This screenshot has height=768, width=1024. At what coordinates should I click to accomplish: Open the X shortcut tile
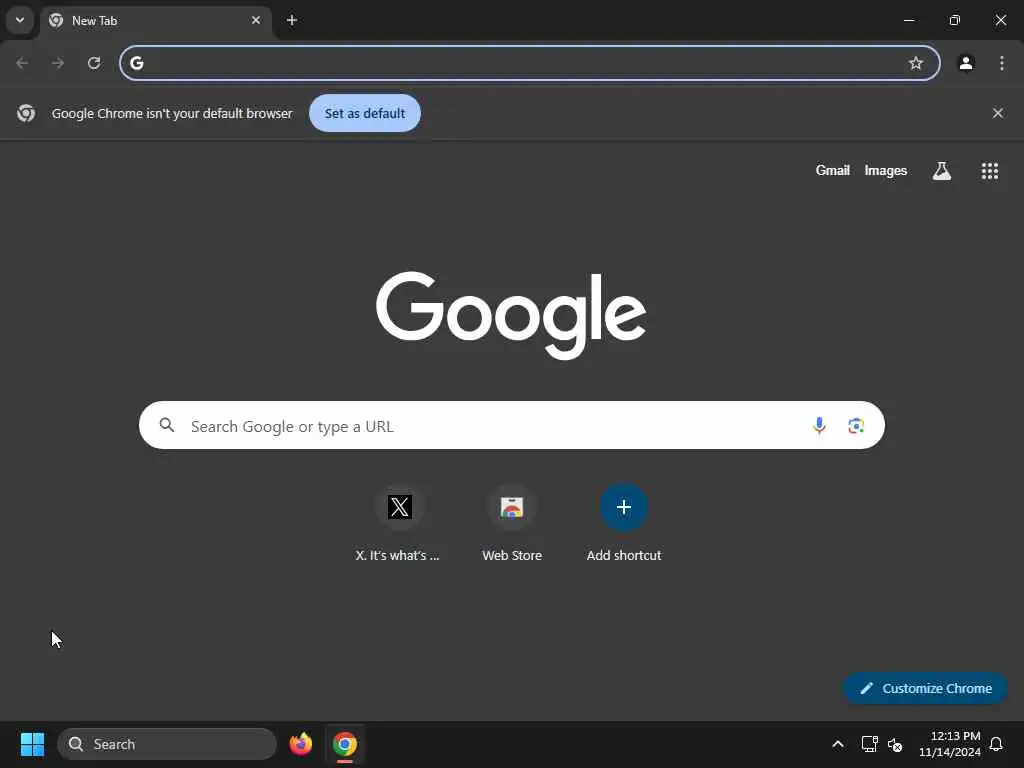[399, 523]
